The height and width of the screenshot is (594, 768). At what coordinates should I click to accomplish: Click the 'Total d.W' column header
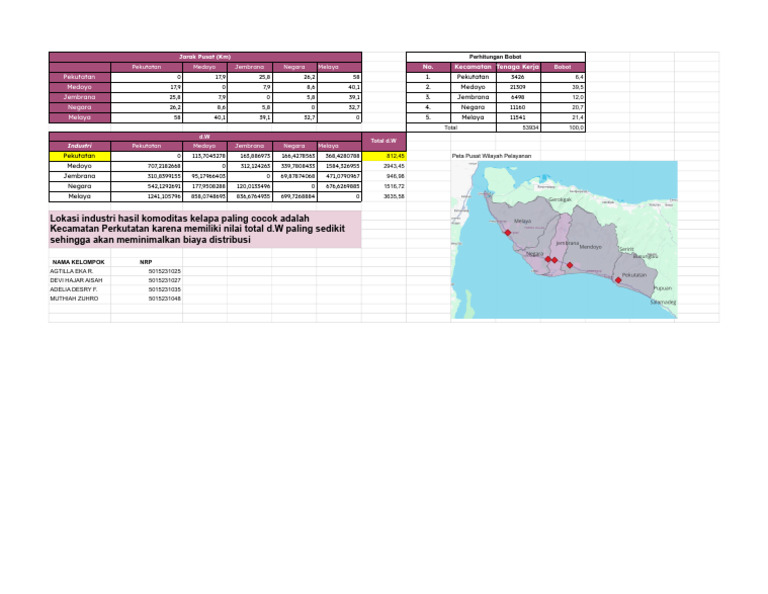[x=384, y=141]
